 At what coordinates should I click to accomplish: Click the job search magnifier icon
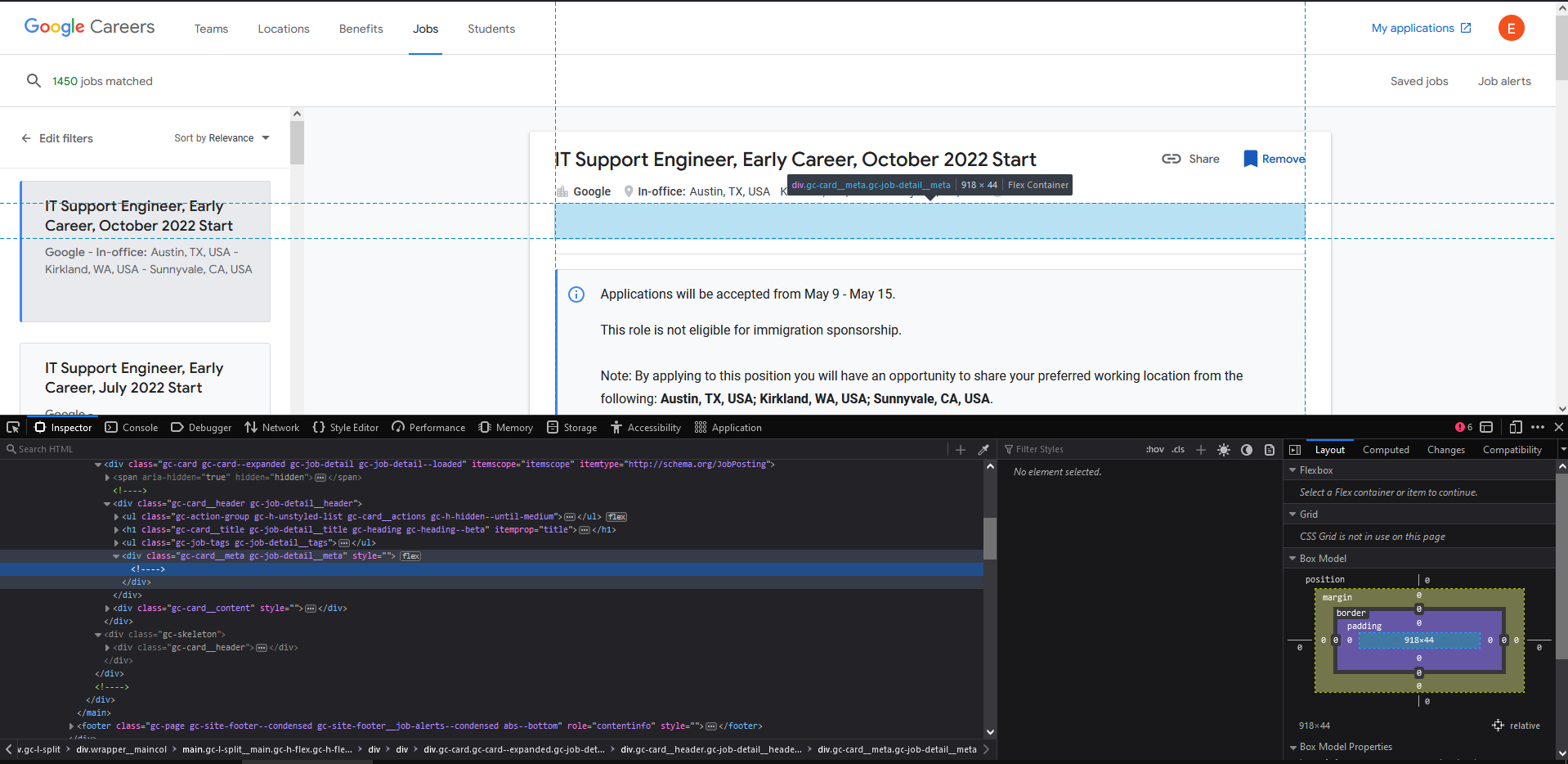(34, 80)
